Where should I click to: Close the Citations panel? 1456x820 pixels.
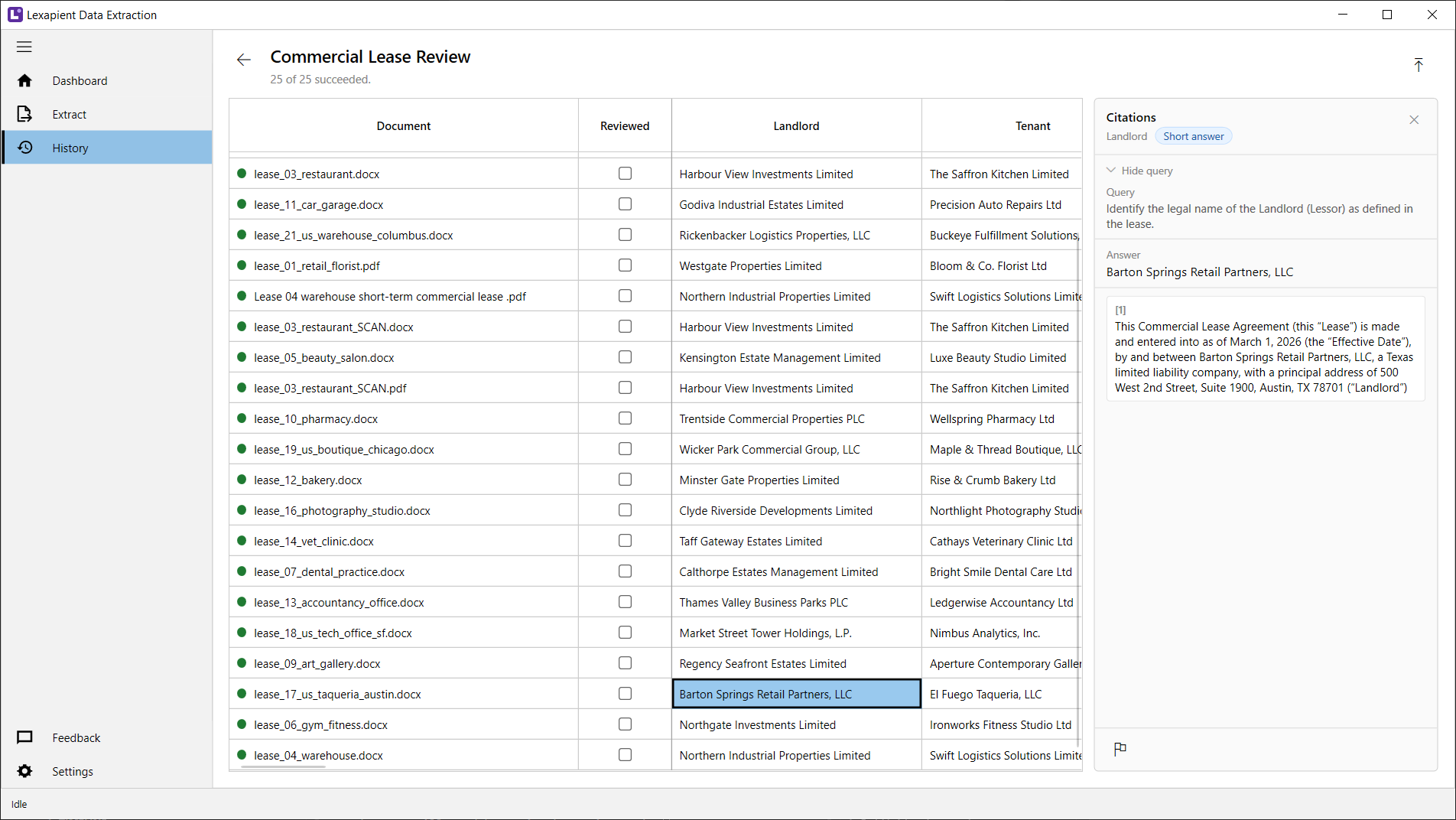point(1414,119)
